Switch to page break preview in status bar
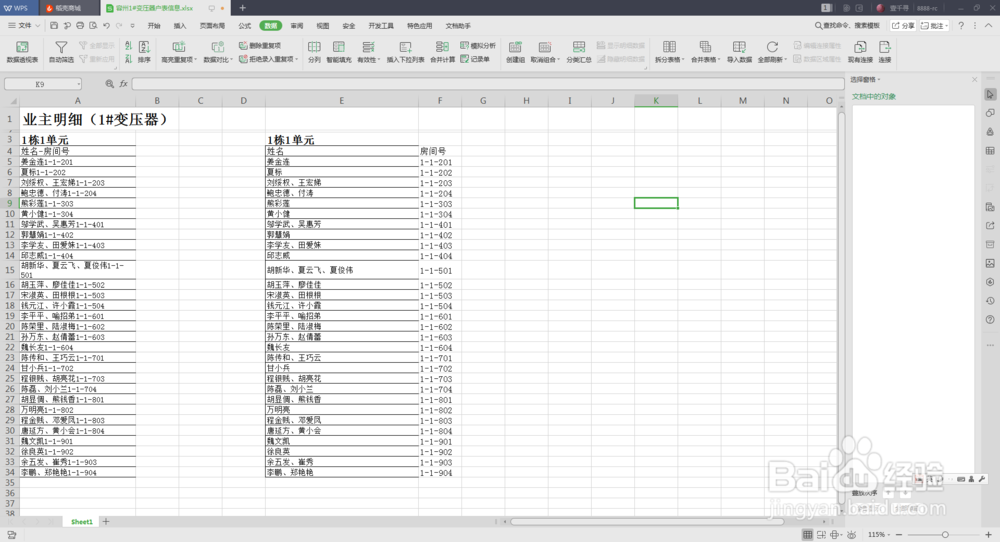This screenshot has height=542, width=1000. tap(821, 534)
